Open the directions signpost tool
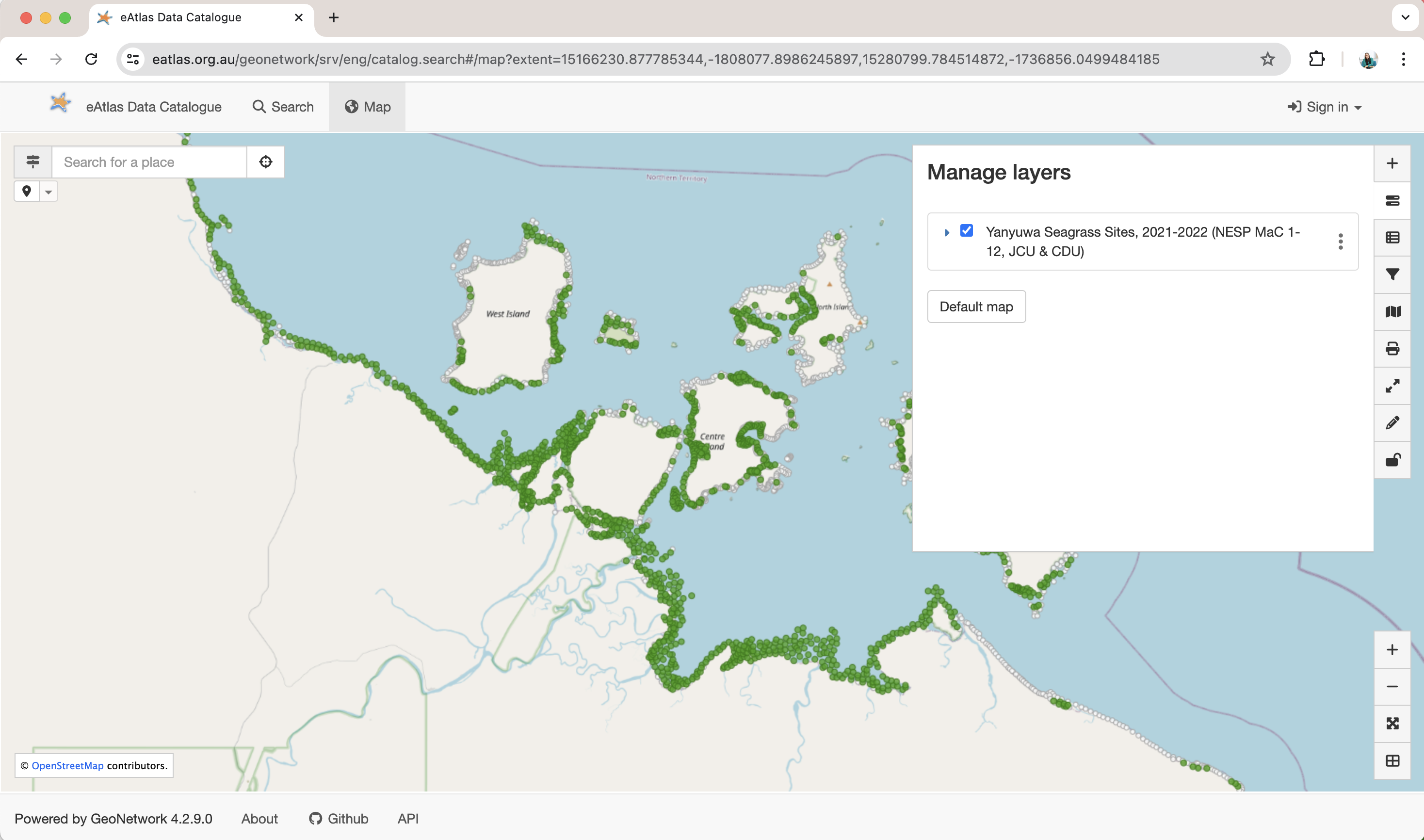 click(x=32, y=162)
